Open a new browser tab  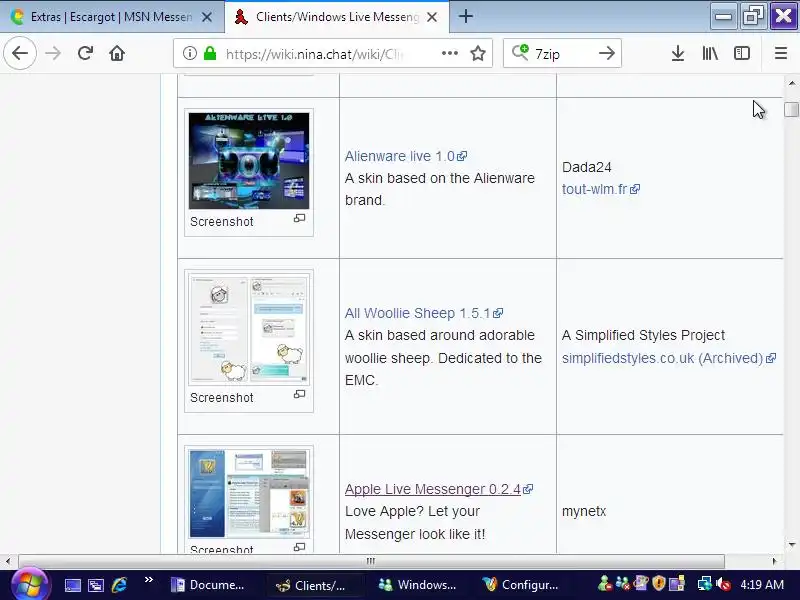465,16
